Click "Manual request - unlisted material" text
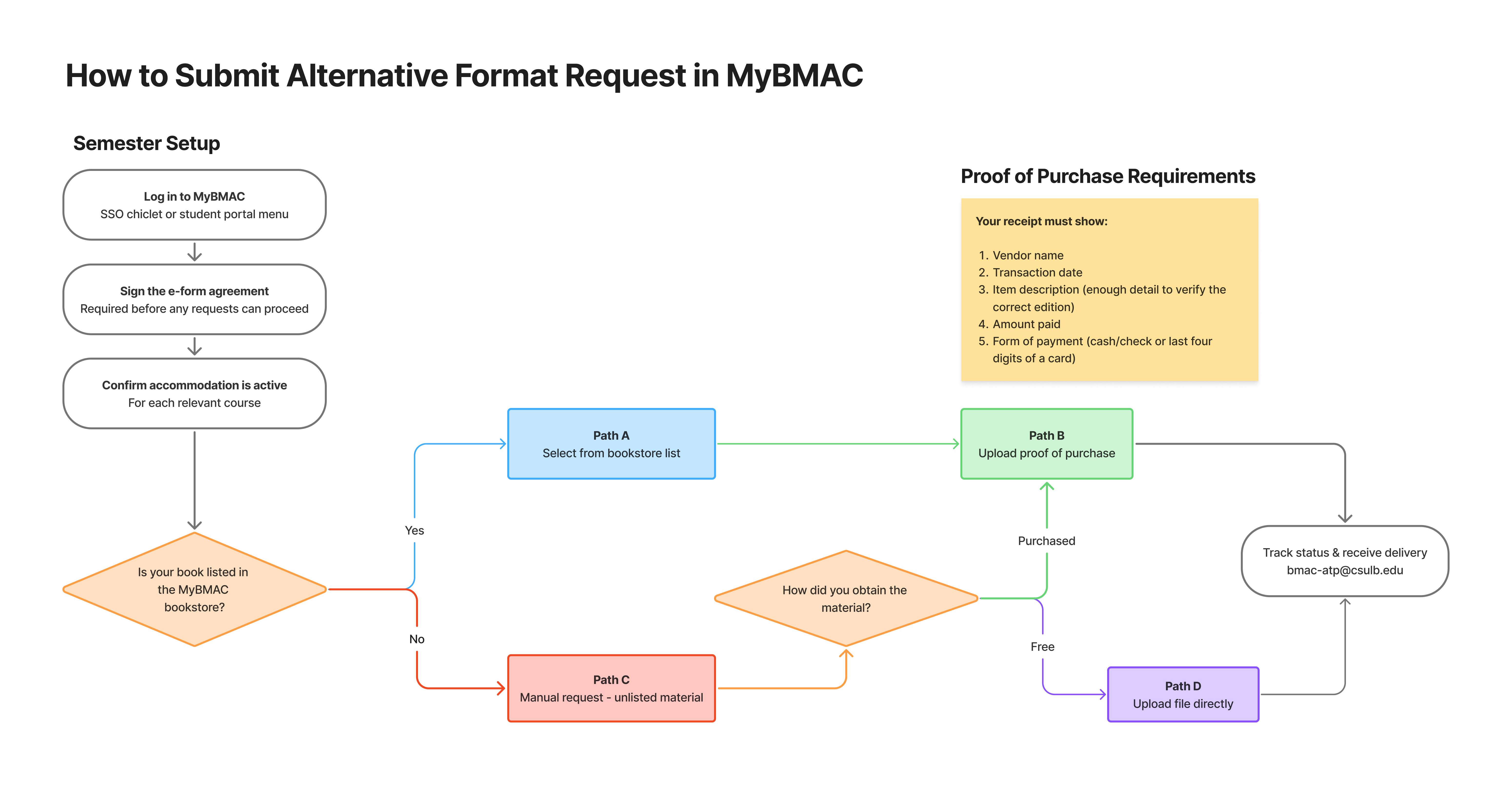The image size is (1512, 785). pos(611,697)
